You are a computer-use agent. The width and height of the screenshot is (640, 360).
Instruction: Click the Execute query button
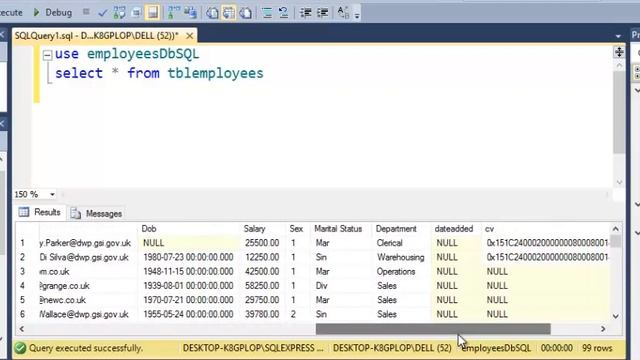[11, 13]
